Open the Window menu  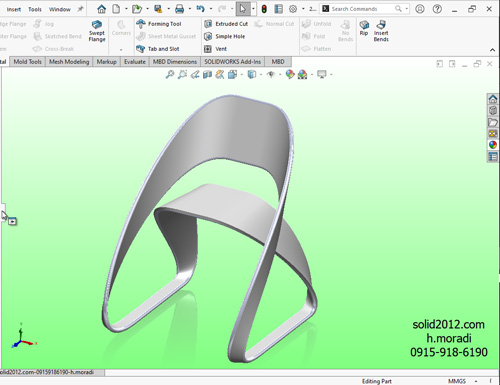pos(60,9)
